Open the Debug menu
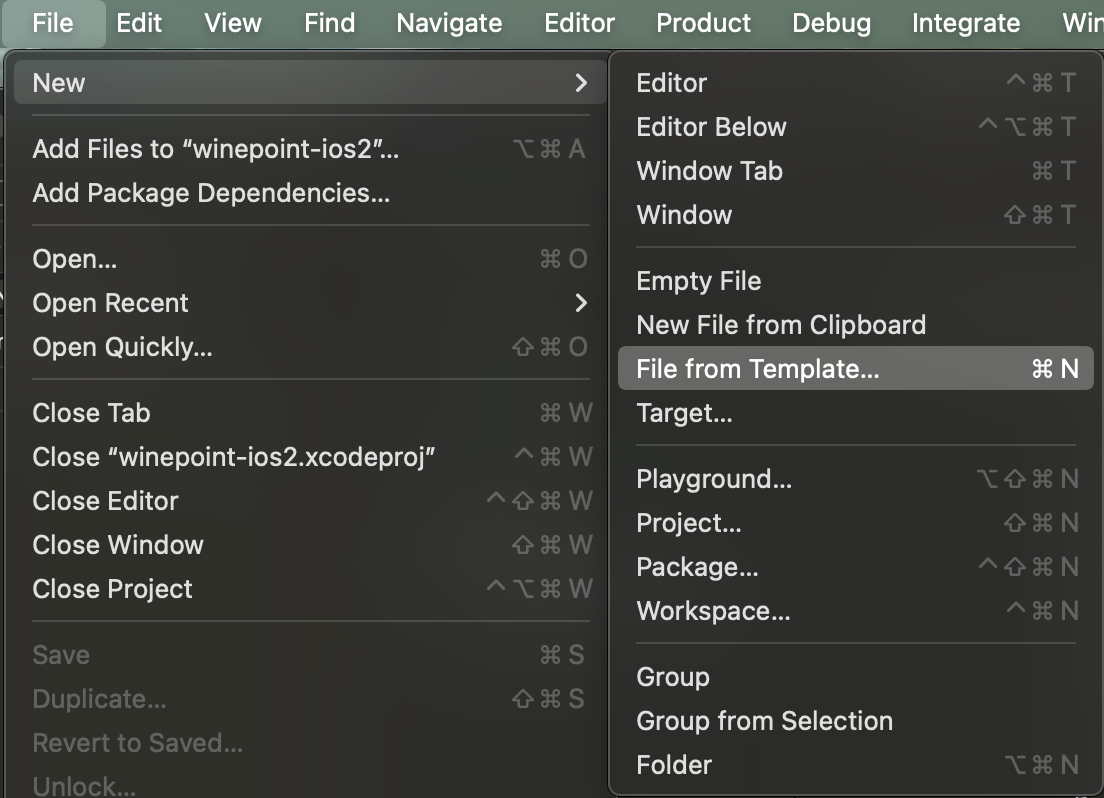 click(x=831, y=23)
